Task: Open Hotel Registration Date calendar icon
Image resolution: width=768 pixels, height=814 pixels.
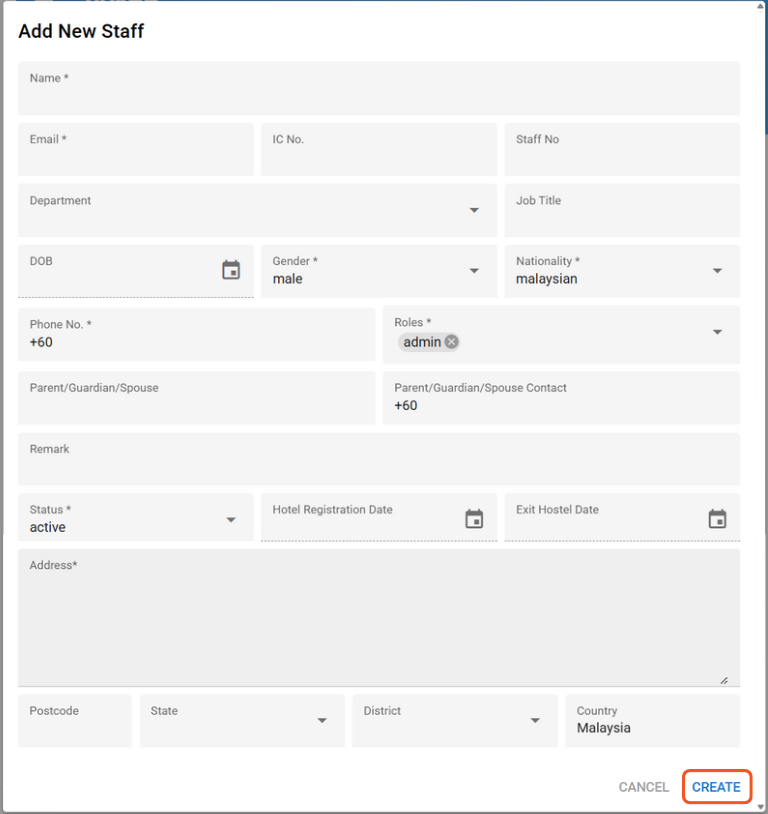Action: (x=474, y=519)
